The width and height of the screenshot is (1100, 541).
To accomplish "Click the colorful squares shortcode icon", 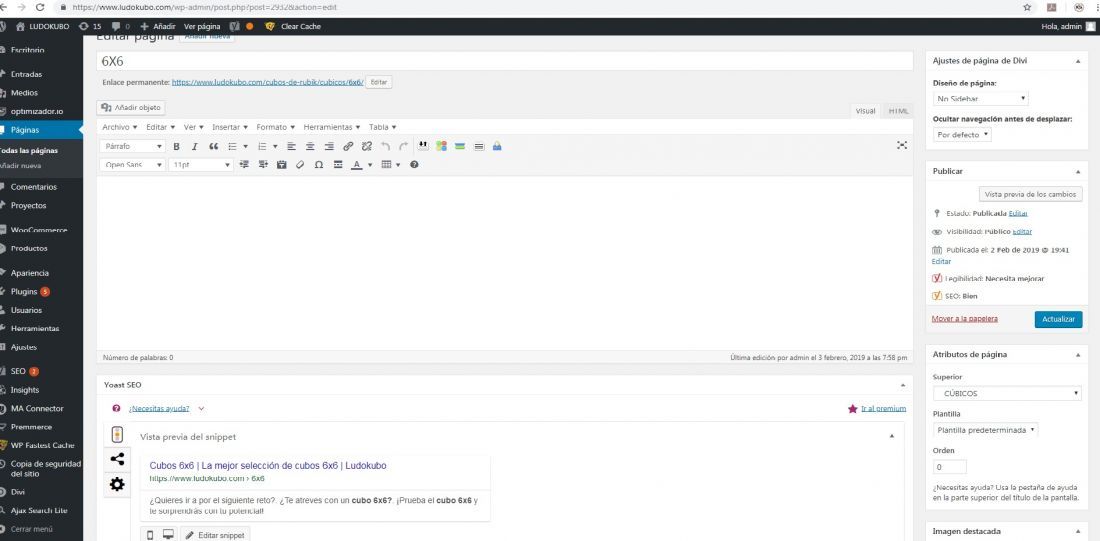I will point(441,146).
